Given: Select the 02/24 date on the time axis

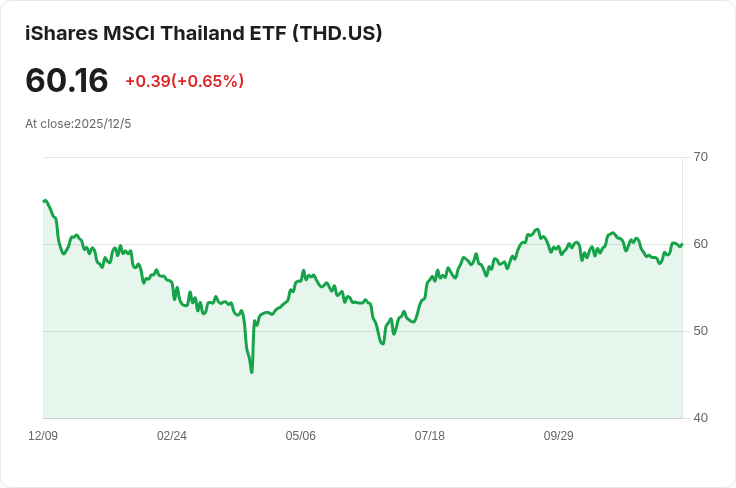Looking at the screenshot, I should click(x=172, y=436).
